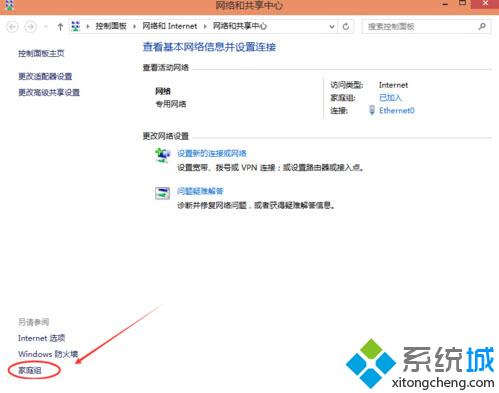Open 家庭组 link at sidebar bottom
Viewport: 499px width, 393px height.
coord(30,370)
